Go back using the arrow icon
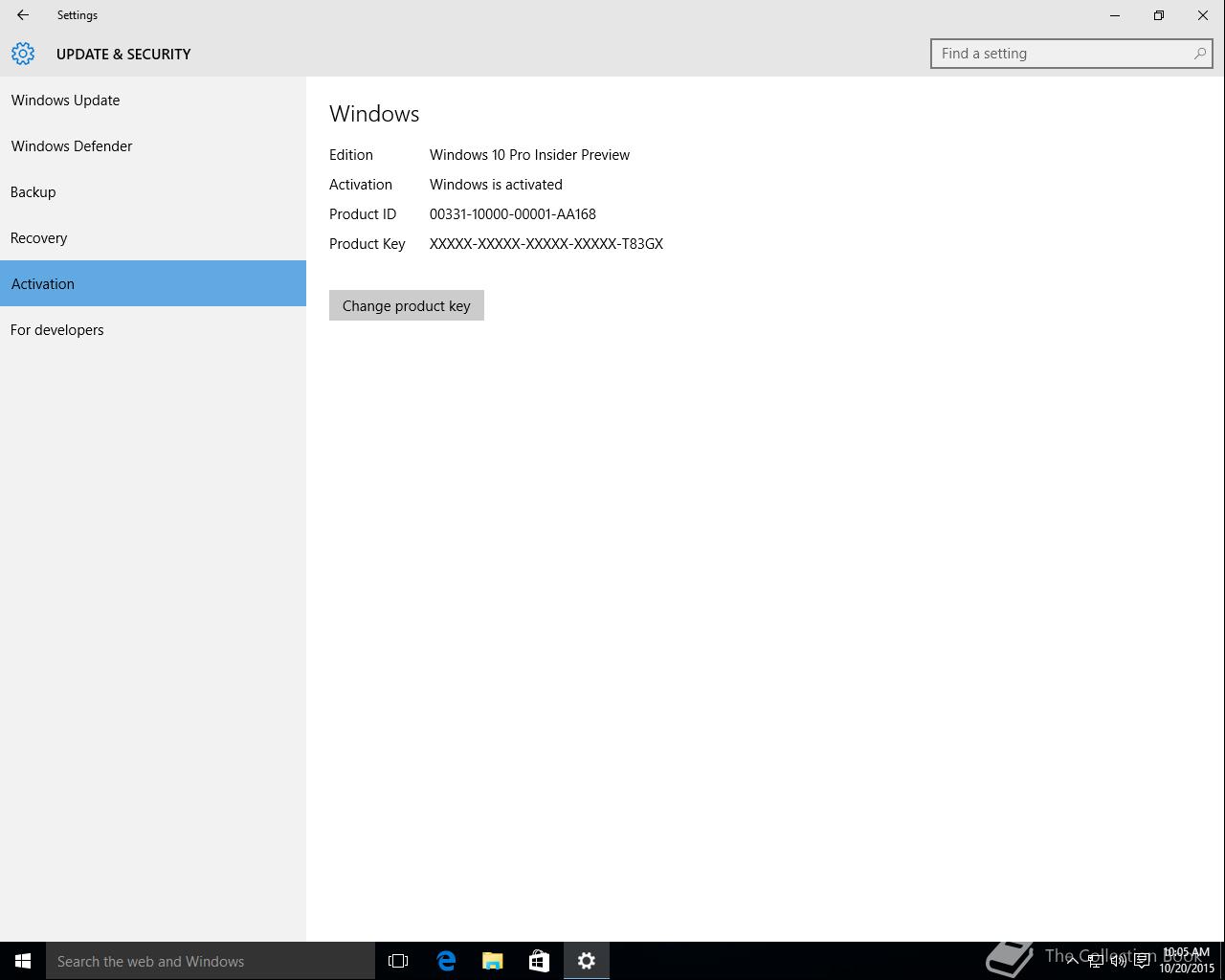This screenshot has height=980, width=1225. 23,15
